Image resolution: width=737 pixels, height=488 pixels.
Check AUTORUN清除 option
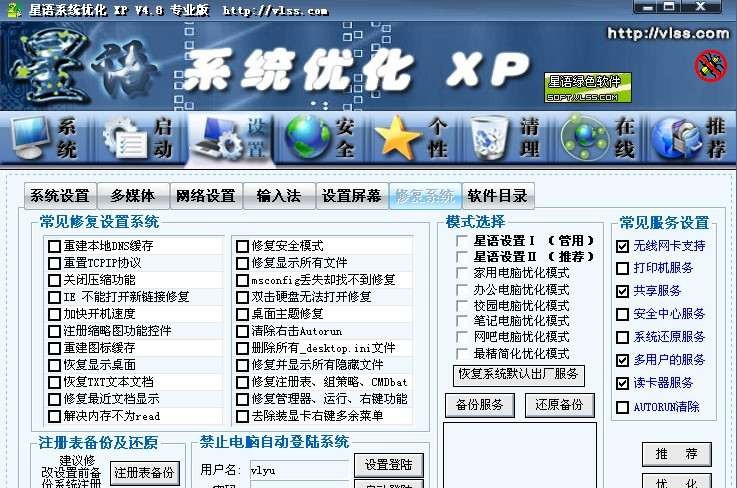[622, 407]
